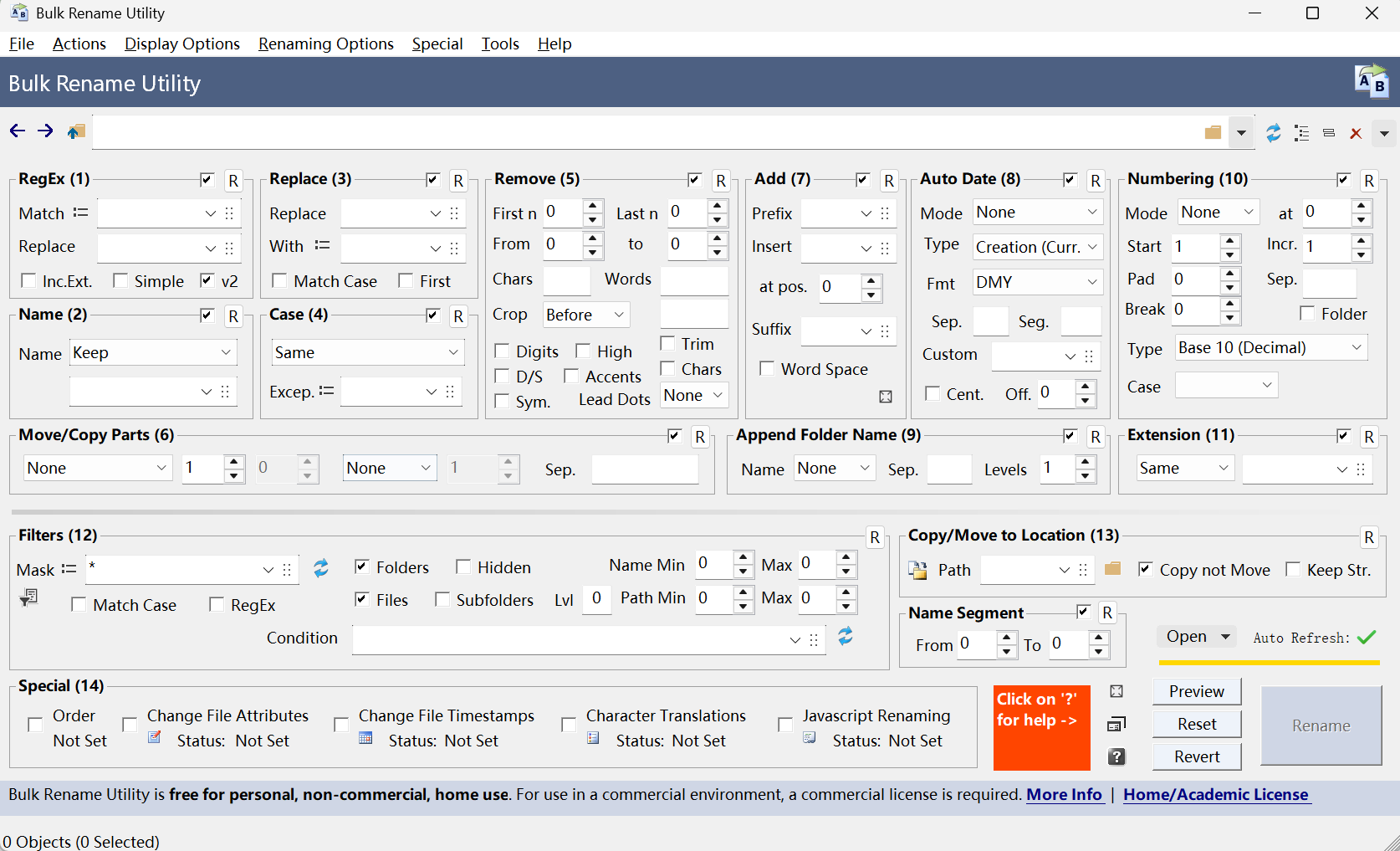Open the Renaming Options menu

(325, 44)
